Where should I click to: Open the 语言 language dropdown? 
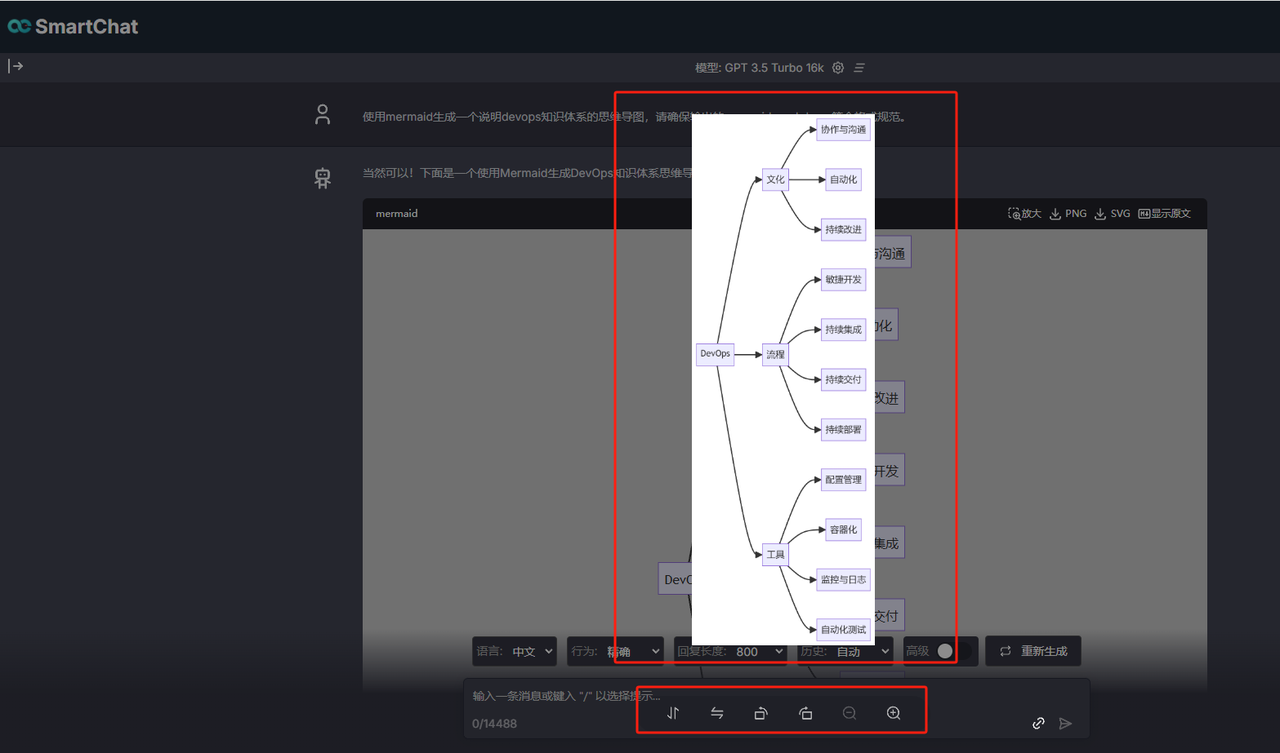(514, 651)
